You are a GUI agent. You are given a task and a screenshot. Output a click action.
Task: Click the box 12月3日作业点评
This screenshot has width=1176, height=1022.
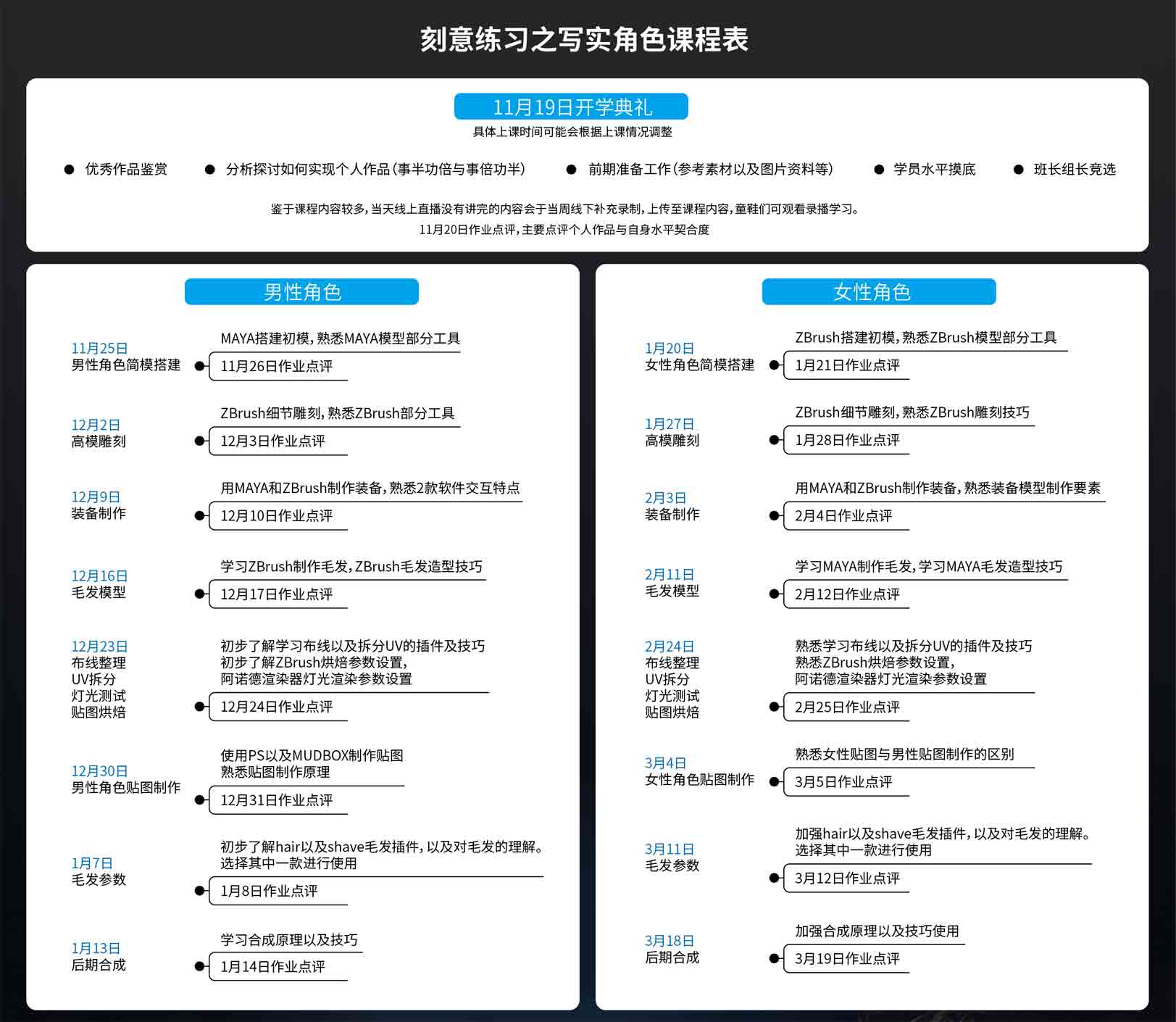pyautogui.click(x=278, y=441)
